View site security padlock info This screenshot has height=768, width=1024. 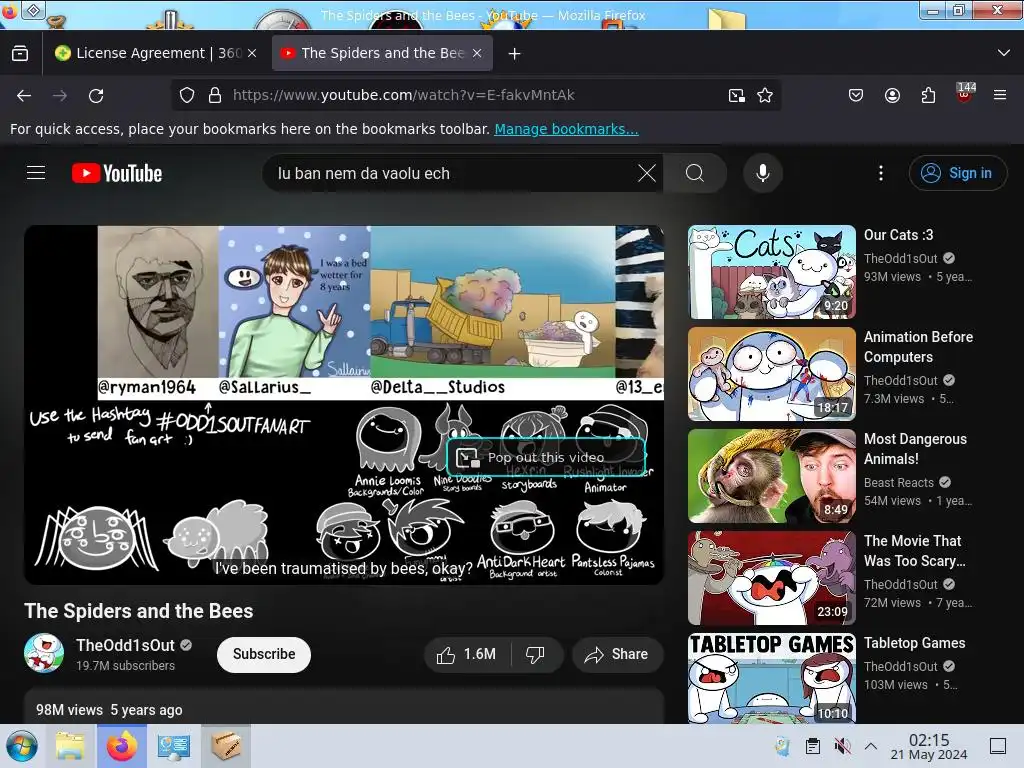(215, 95)
